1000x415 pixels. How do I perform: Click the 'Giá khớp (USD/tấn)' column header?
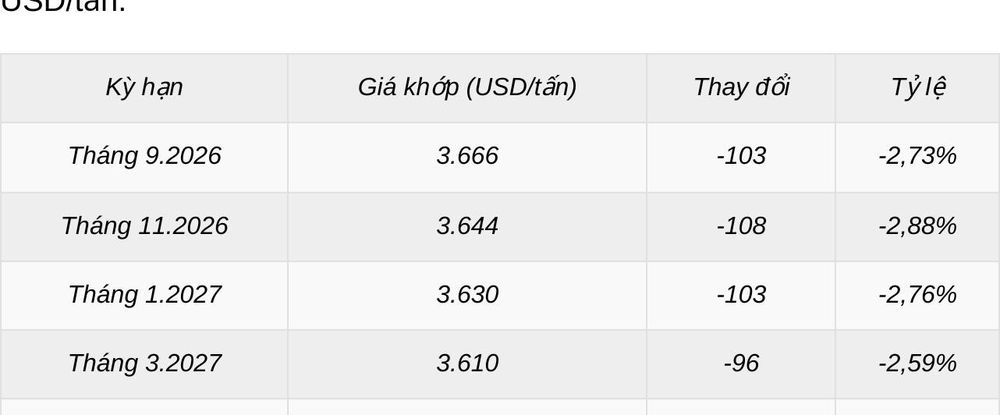tap(467, 87)
